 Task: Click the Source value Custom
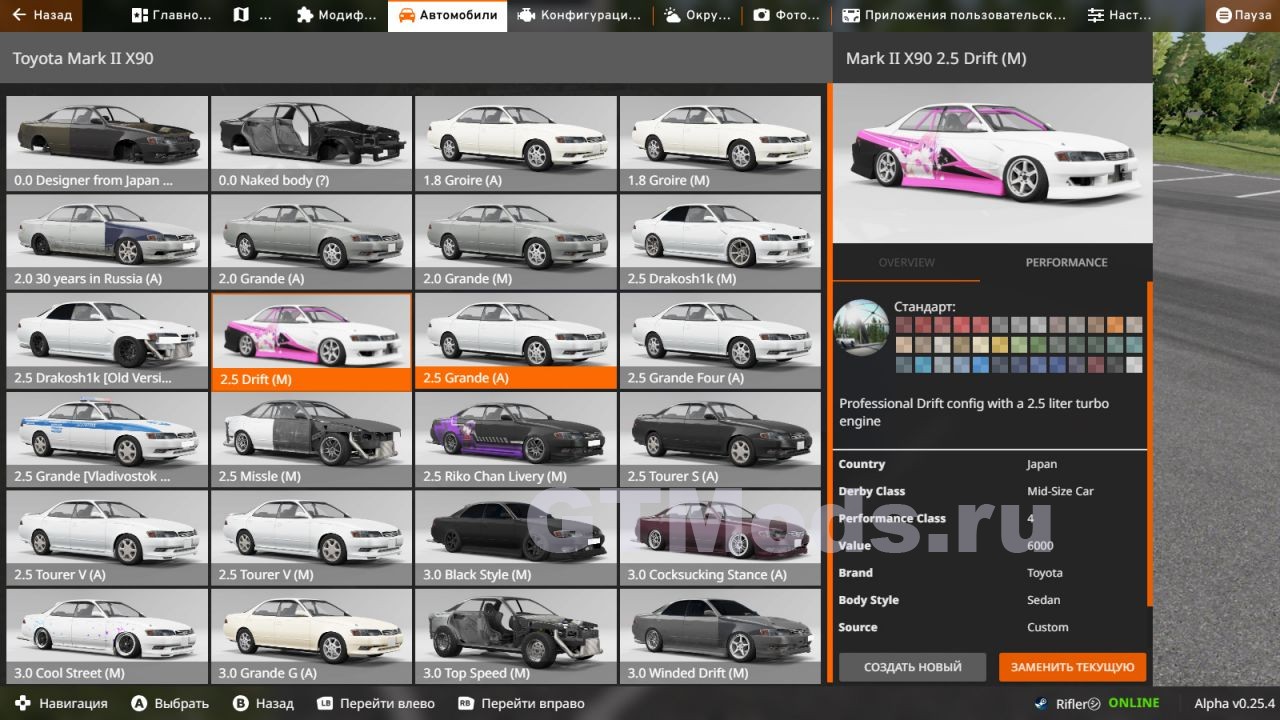[x=1047, y=627]
